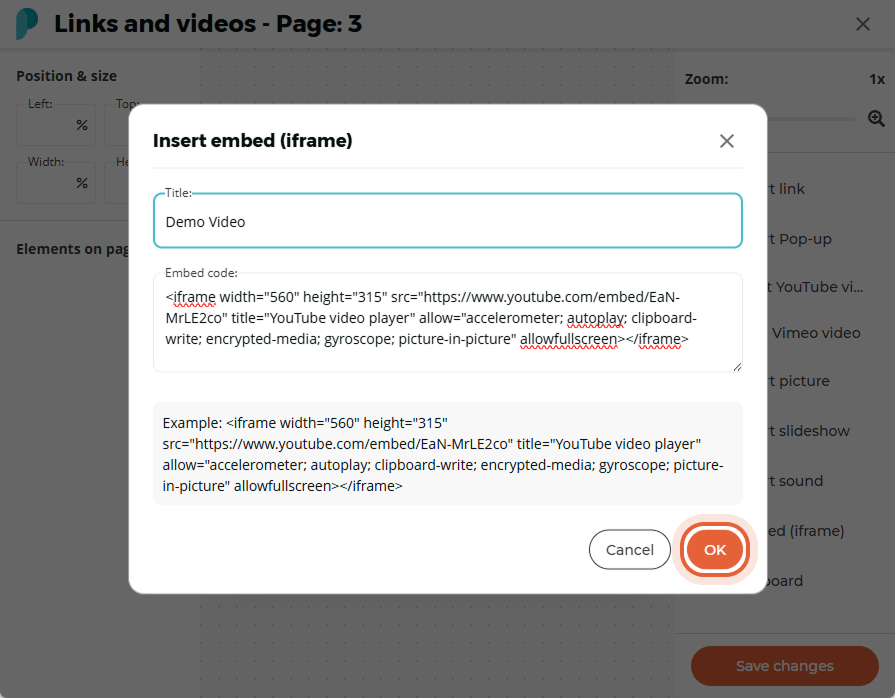
Task: Click the 1x zoom value
Action: (877, 79)
